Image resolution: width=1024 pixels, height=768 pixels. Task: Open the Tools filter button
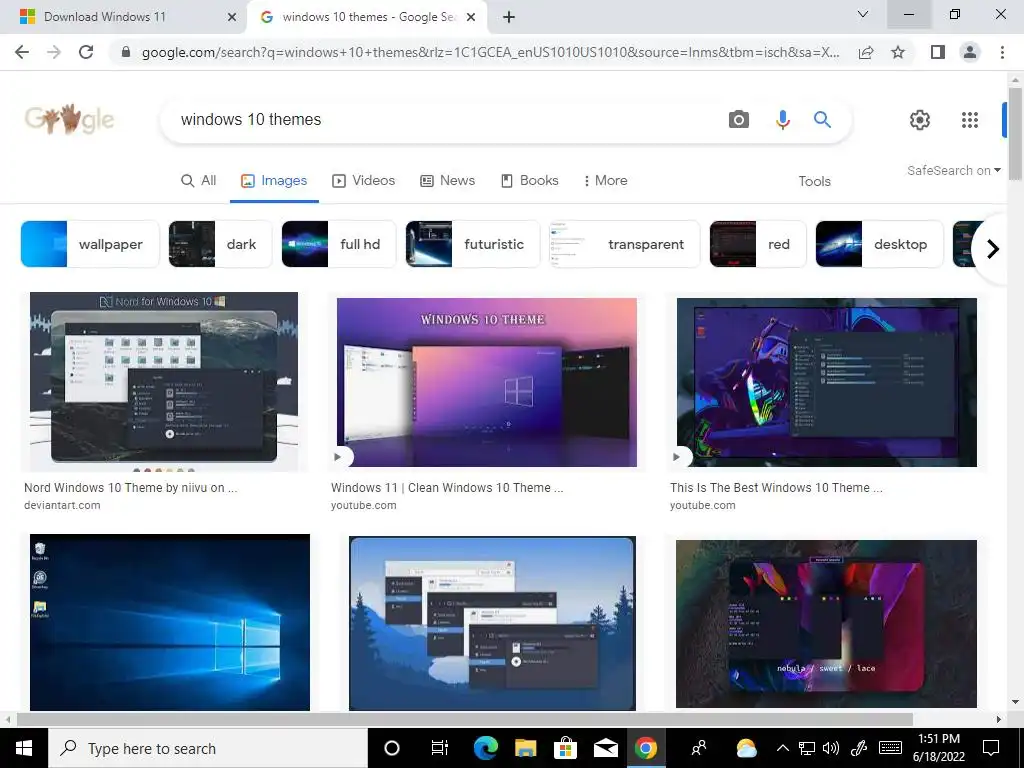coord(814,182)
